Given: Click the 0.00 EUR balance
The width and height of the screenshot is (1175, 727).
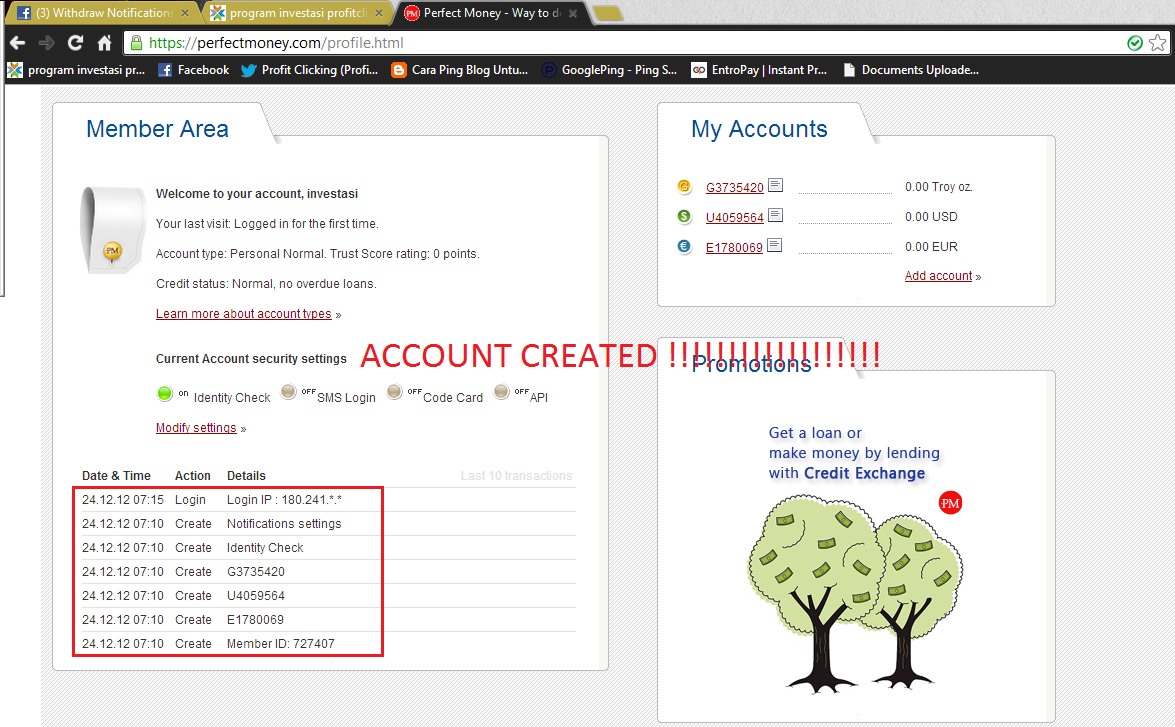Looking at the screenshot, I should [x=931, y=247].
